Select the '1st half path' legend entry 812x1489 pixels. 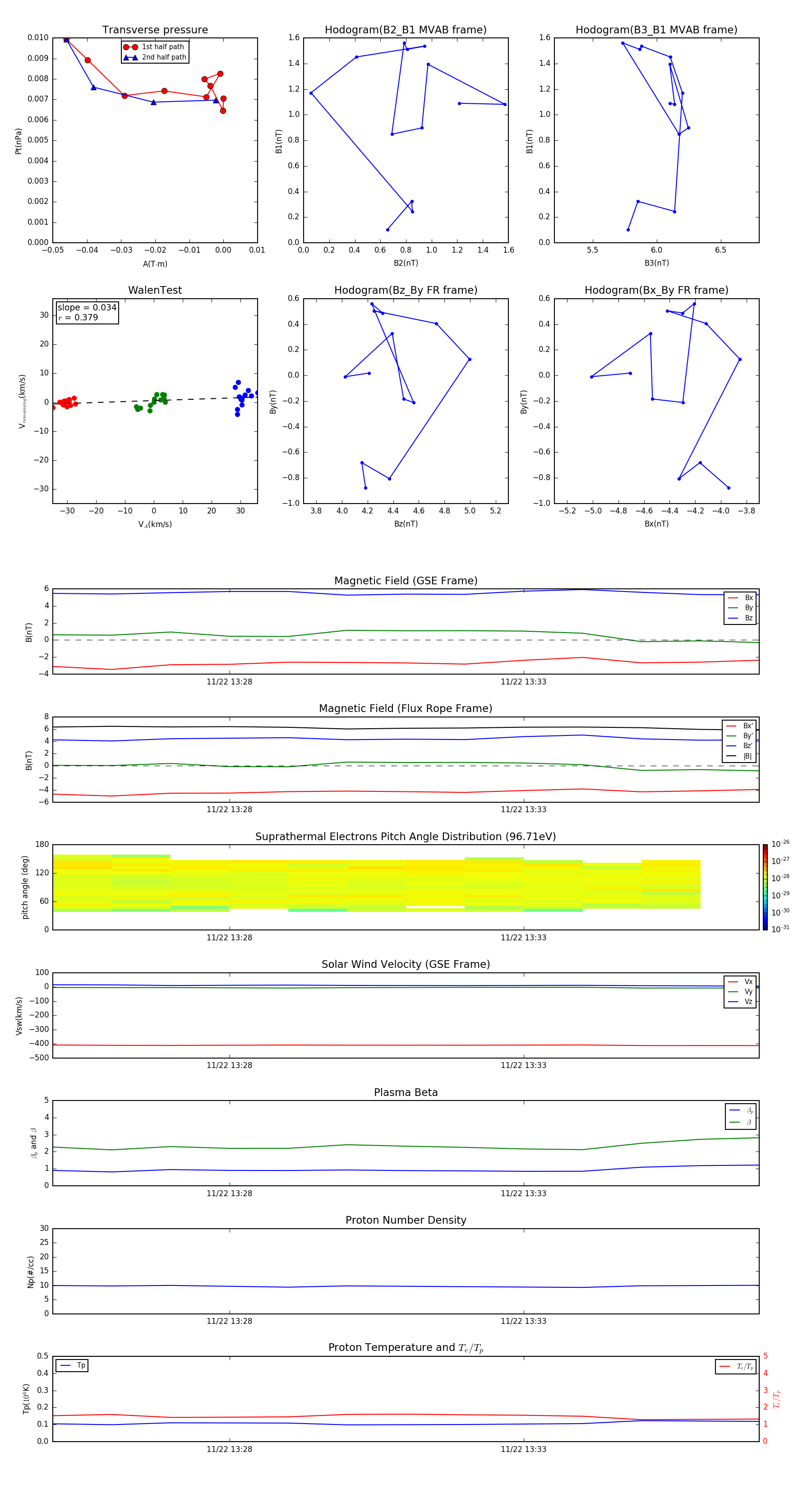click(x=155, y=47)
